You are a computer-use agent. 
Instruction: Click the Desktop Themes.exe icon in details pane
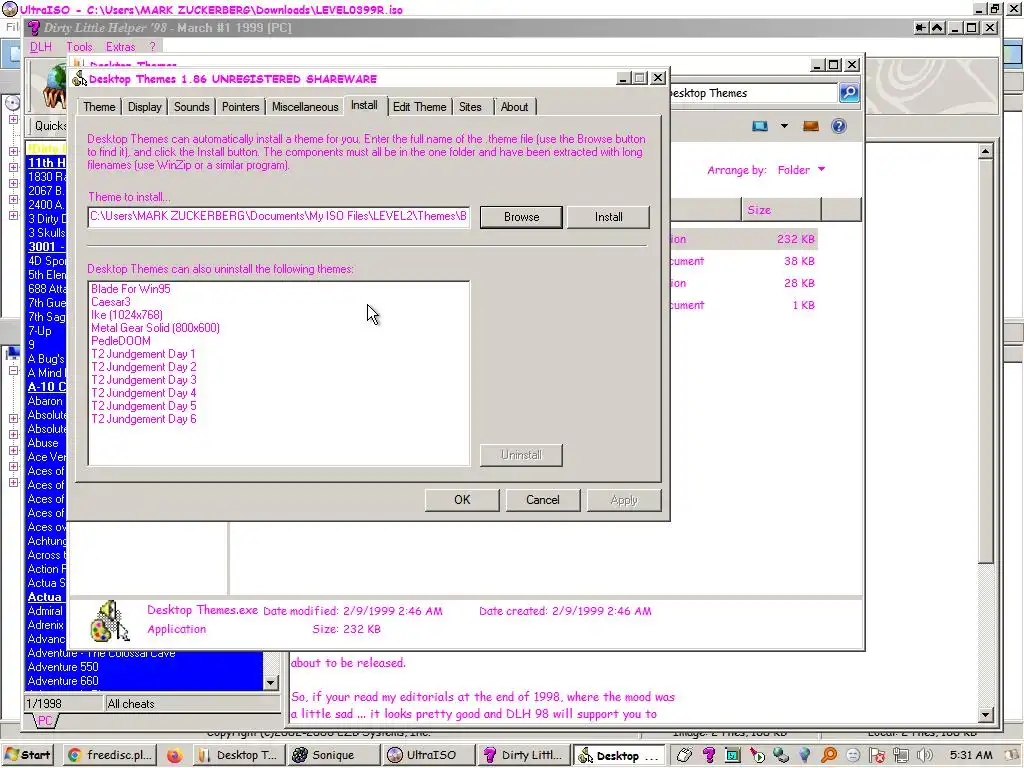click(109, 621)
